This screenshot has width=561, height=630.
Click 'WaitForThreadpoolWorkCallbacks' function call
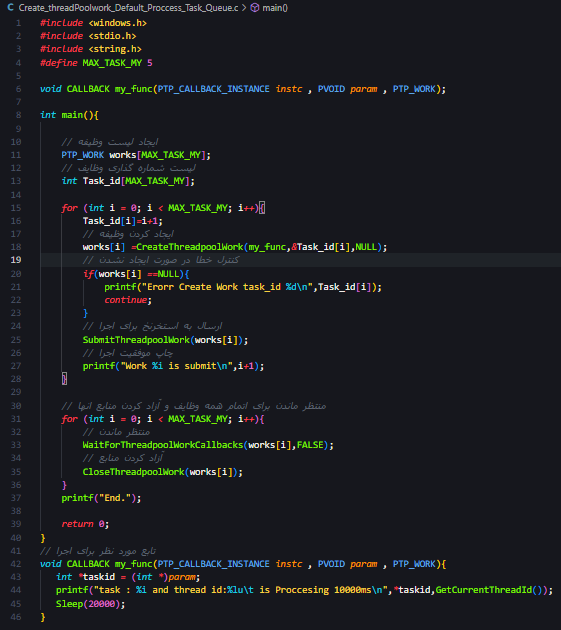[x=163, y=445]
